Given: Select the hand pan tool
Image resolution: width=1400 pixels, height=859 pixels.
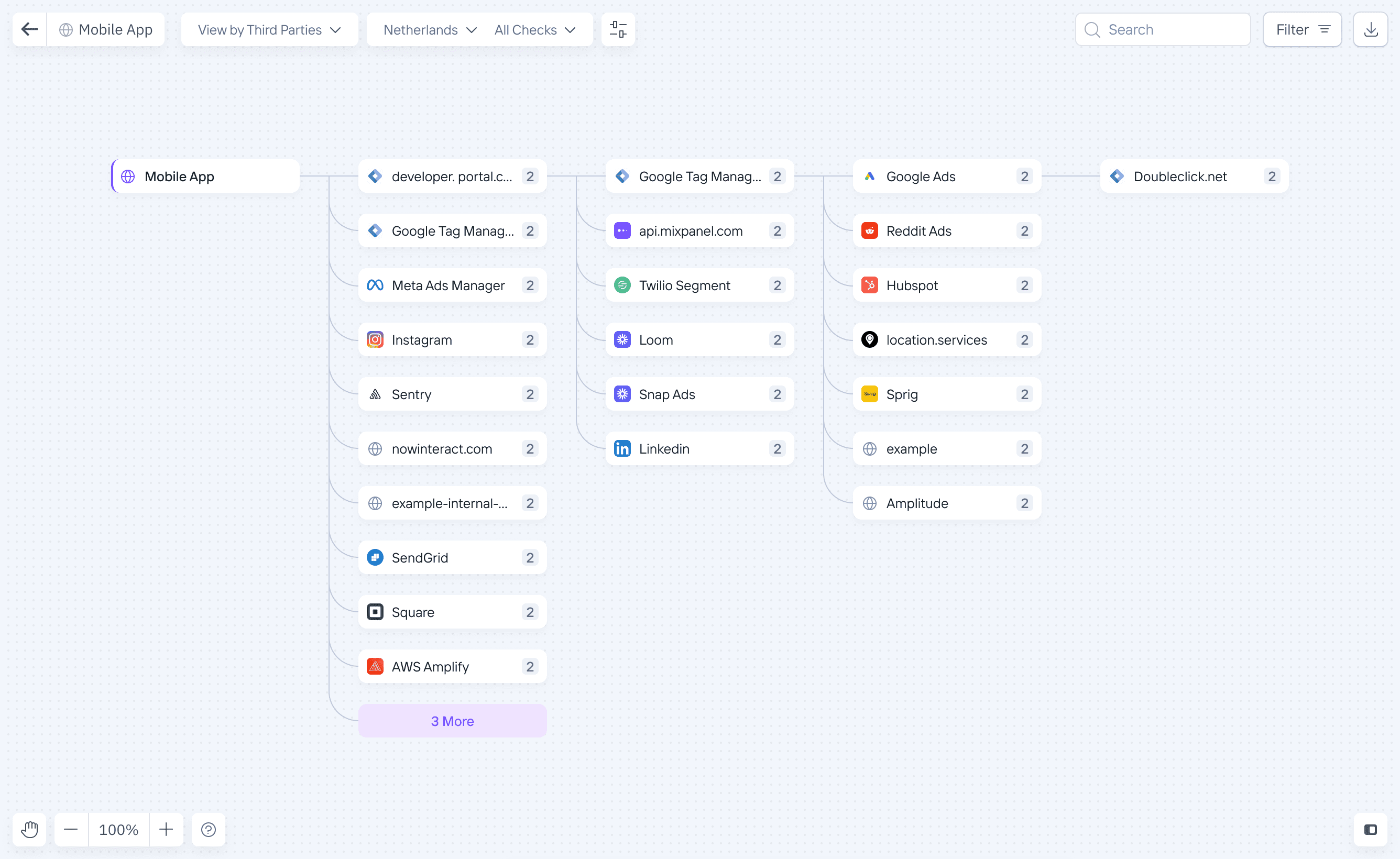Looking at the screenshot, I should [x=29, y=830].
